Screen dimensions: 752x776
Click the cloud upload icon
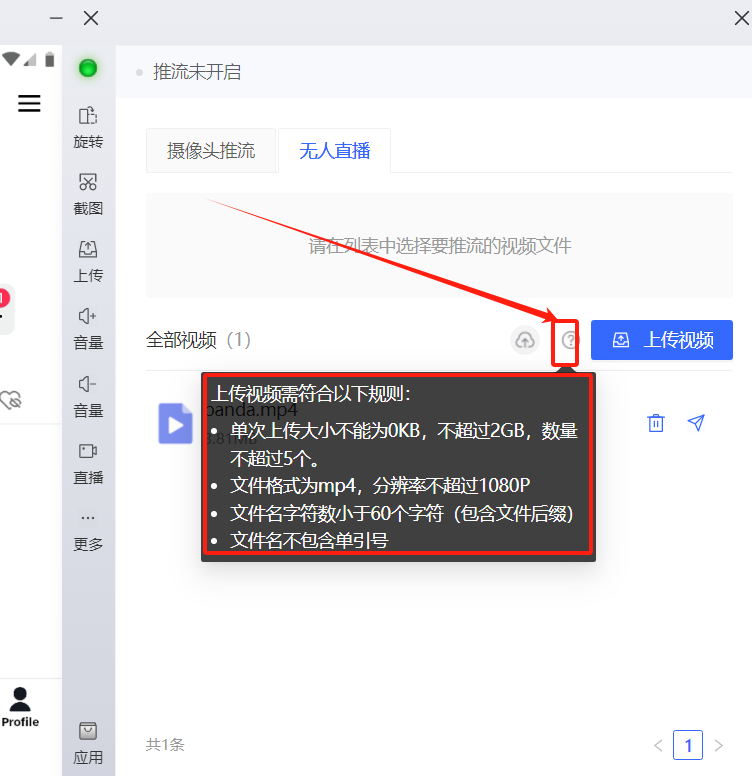525,340
